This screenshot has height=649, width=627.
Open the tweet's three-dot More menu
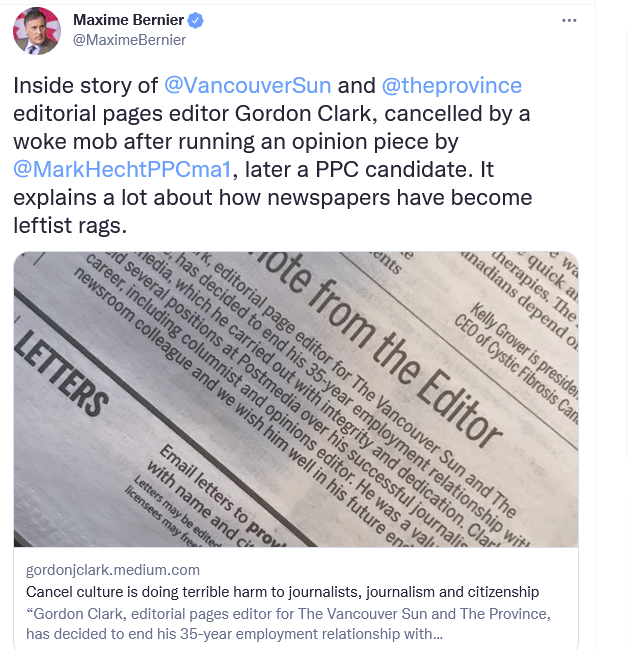pos(569,20)
